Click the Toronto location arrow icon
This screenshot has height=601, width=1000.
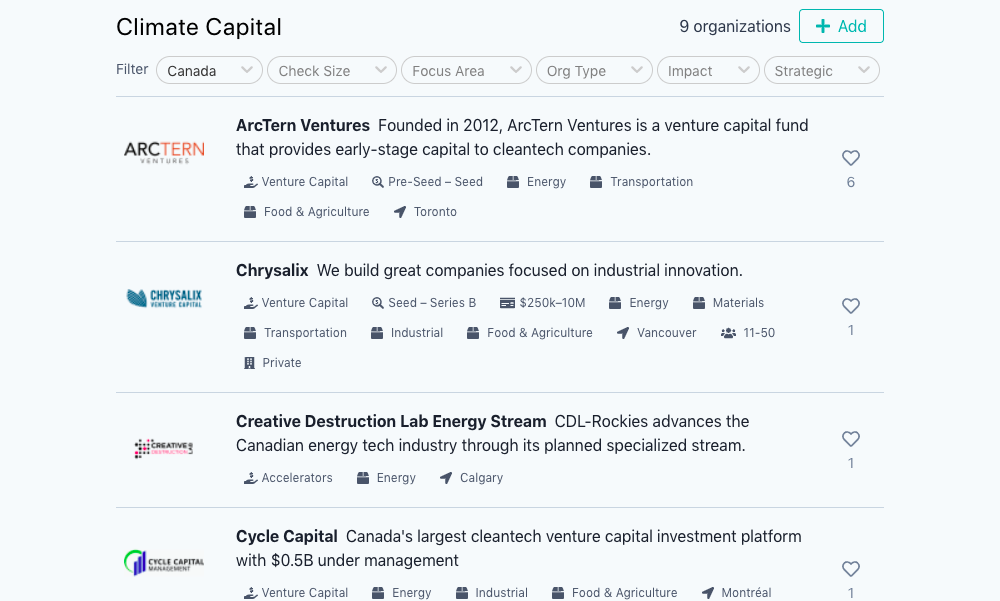point(400,212)
